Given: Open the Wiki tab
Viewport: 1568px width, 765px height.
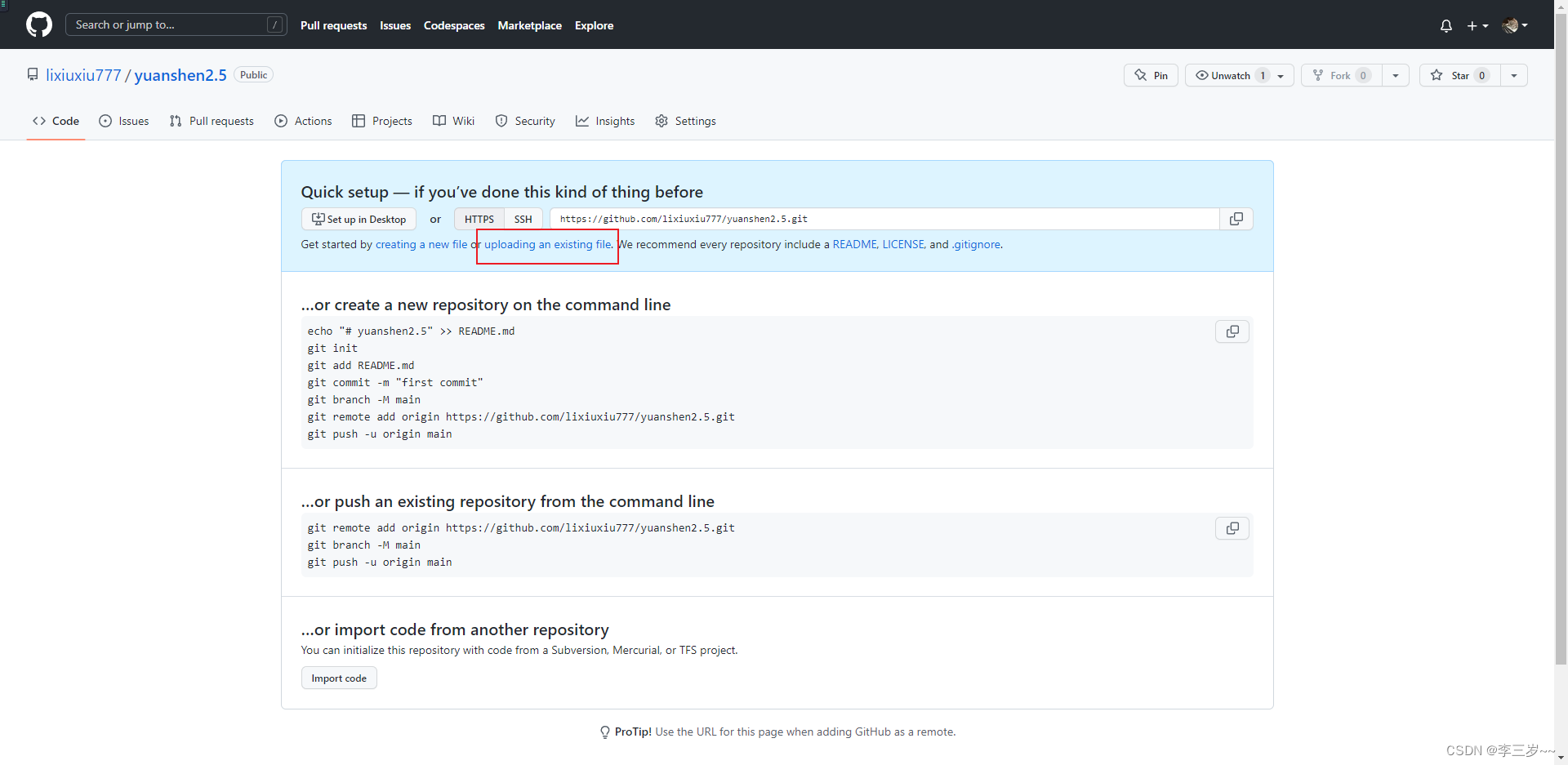Looking at the screenshot, I should pos(453,121).
